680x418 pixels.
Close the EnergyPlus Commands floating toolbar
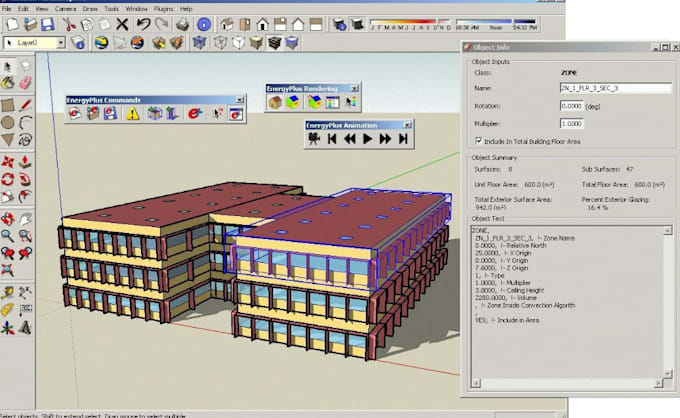(x=239, y=99)
